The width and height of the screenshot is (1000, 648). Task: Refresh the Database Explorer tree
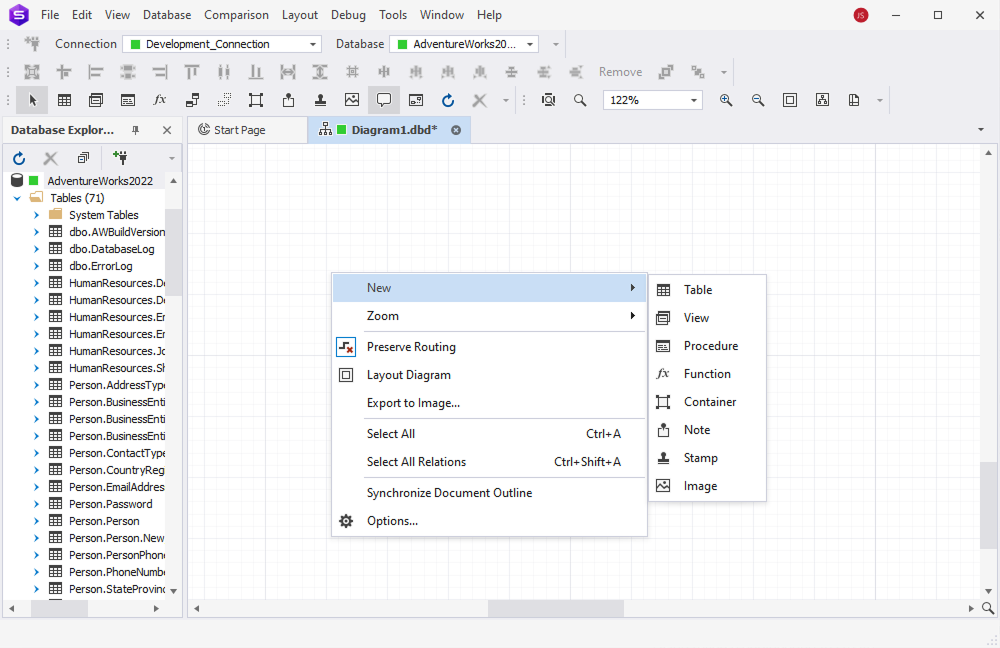pyautogui.click(x=18, y=157)
